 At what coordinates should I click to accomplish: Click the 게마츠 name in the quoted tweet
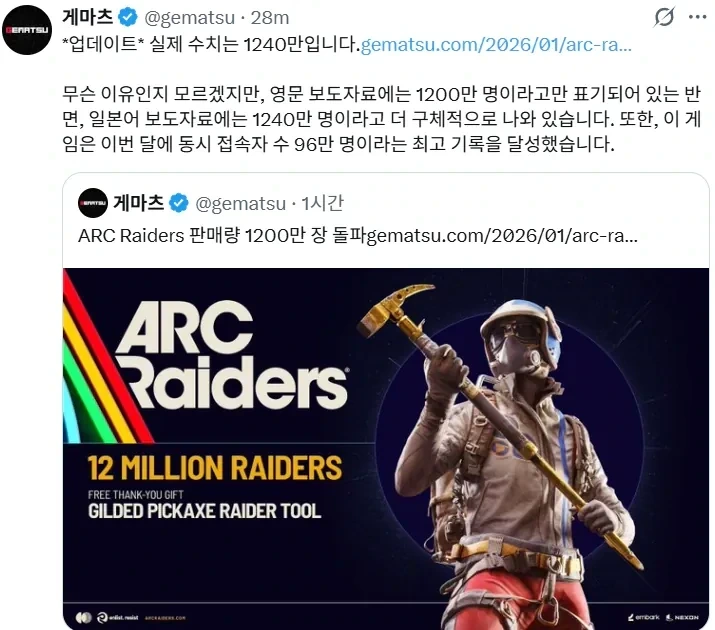click(x=139, y=202)
